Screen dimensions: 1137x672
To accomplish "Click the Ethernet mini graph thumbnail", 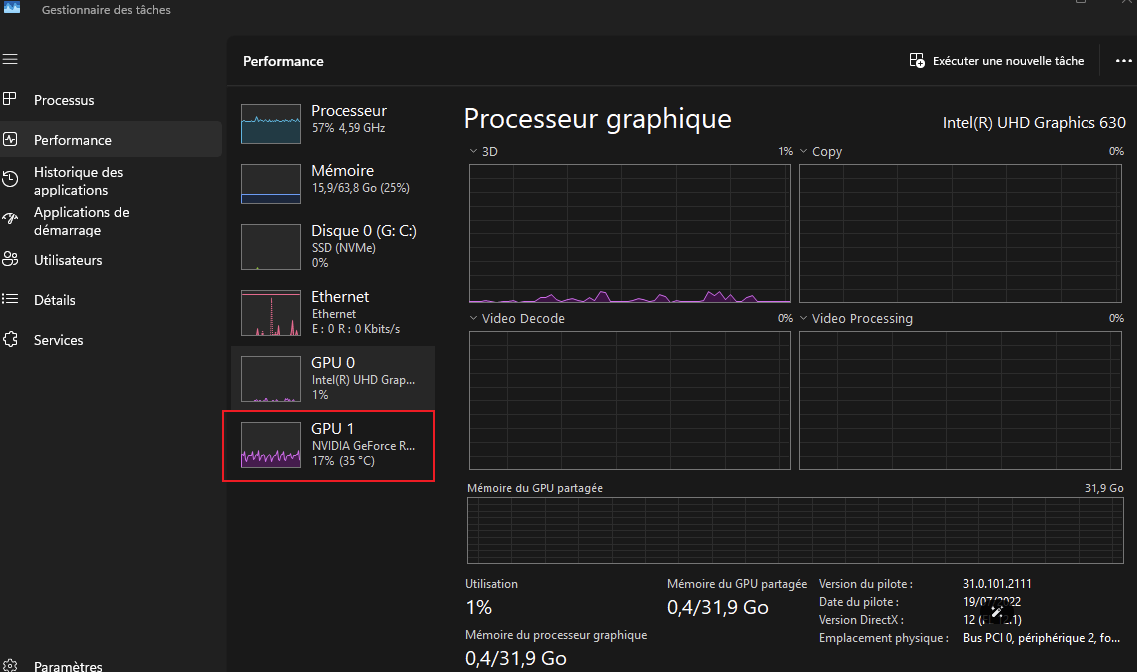I will click(x=270, y=313).
